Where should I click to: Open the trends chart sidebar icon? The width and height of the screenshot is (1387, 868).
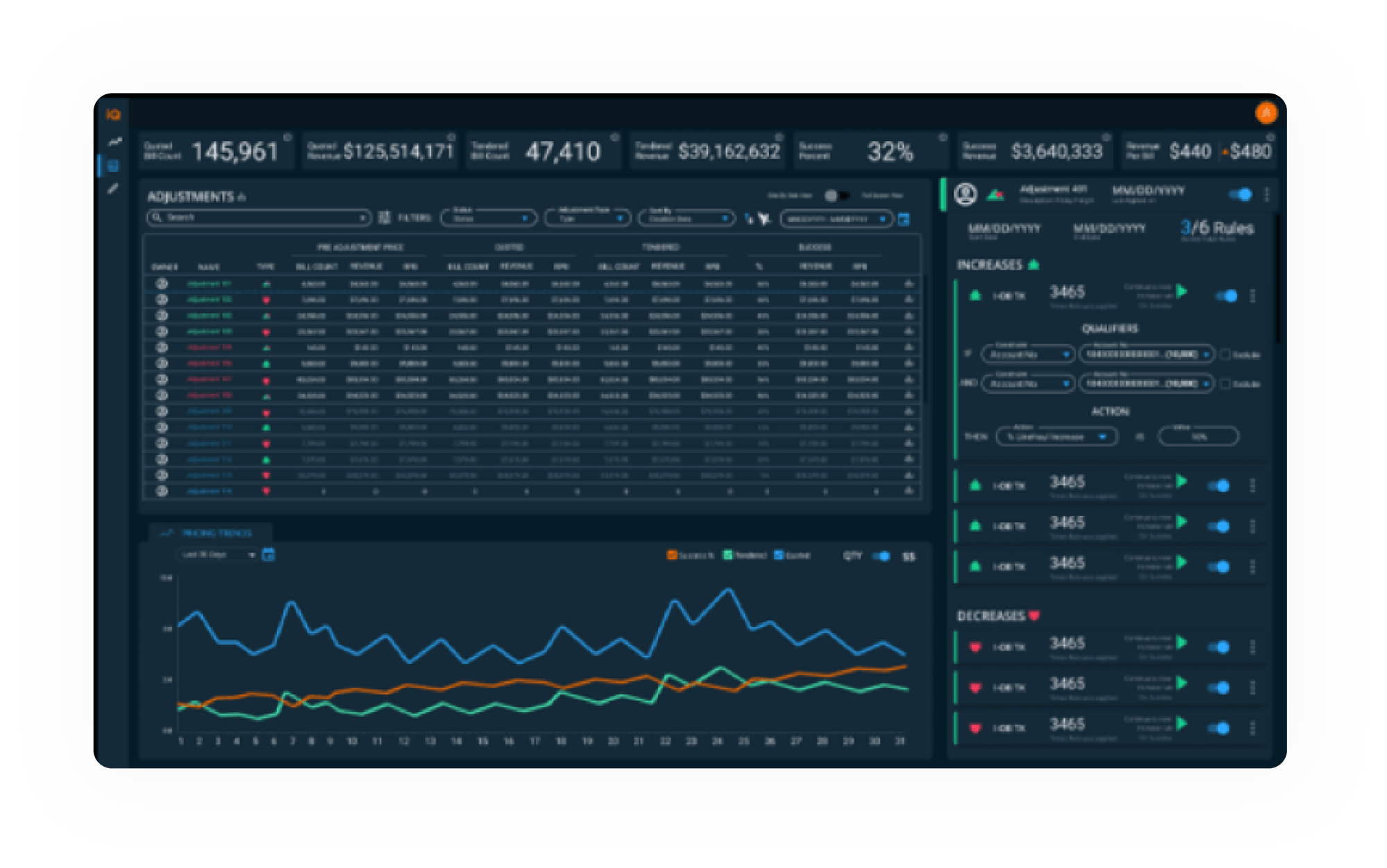pyautogui.click(x=114, y=141)
